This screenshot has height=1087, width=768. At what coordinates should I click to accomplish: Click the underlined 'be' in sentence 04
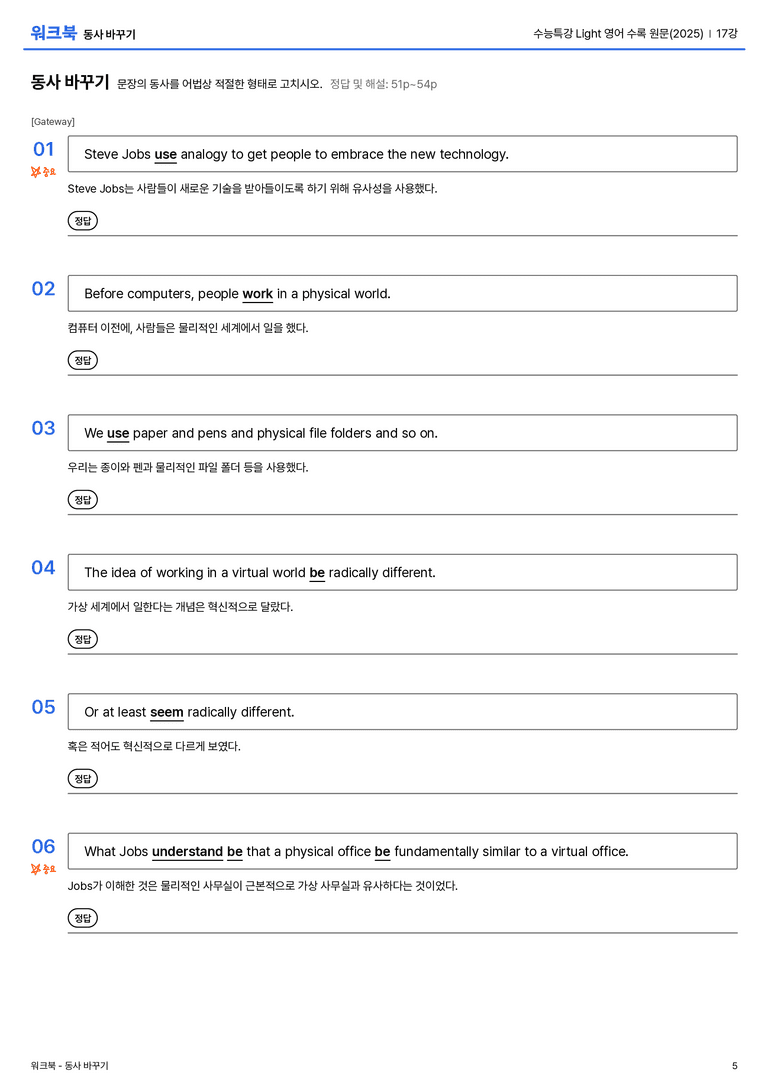(x=317, y=573)
